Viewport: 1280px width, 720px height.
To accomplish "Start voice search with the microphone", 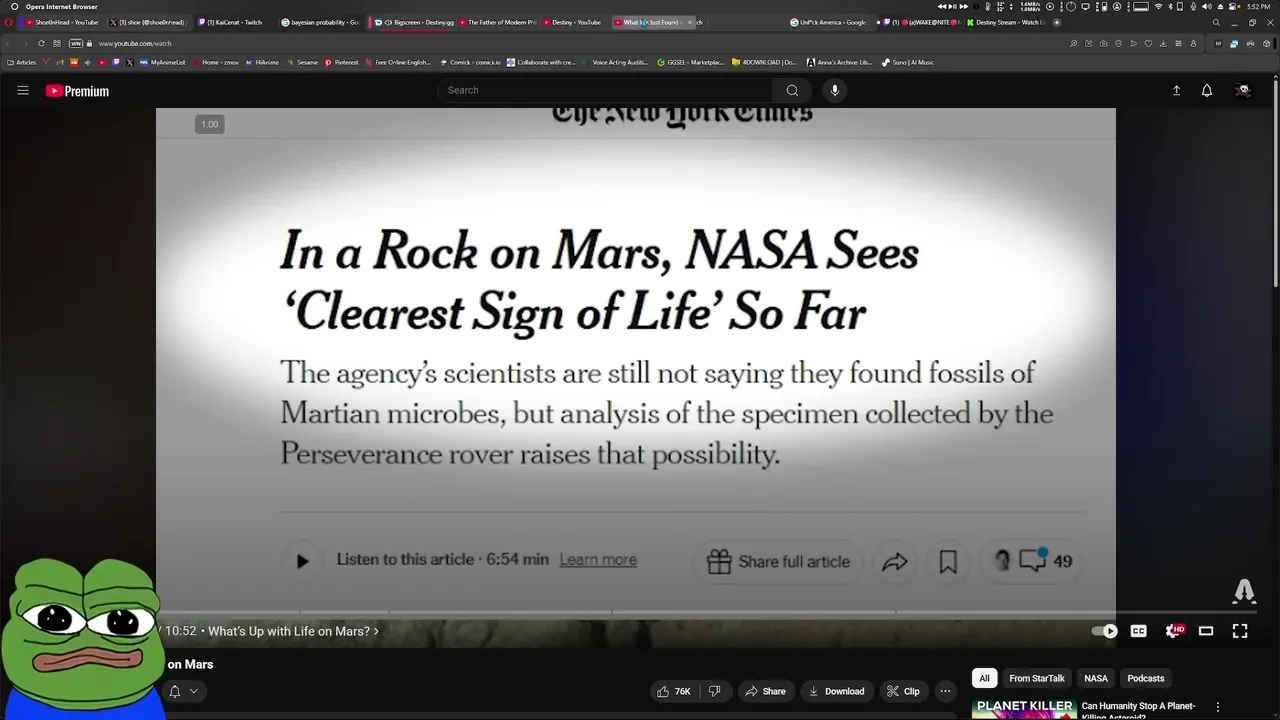I will (835, 90).
